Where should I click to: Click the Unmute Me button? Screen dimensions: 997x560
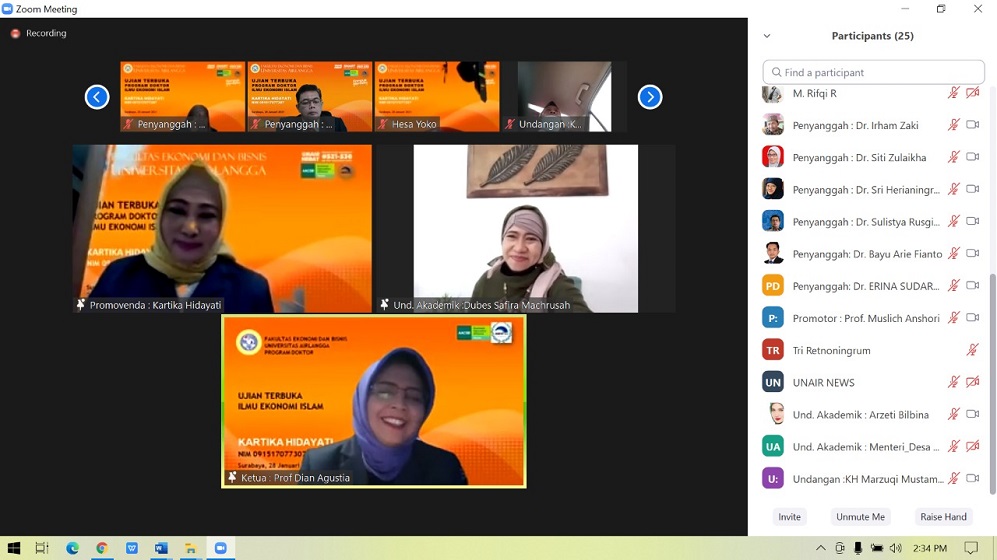pyautogui.click(x=860, y=517)
